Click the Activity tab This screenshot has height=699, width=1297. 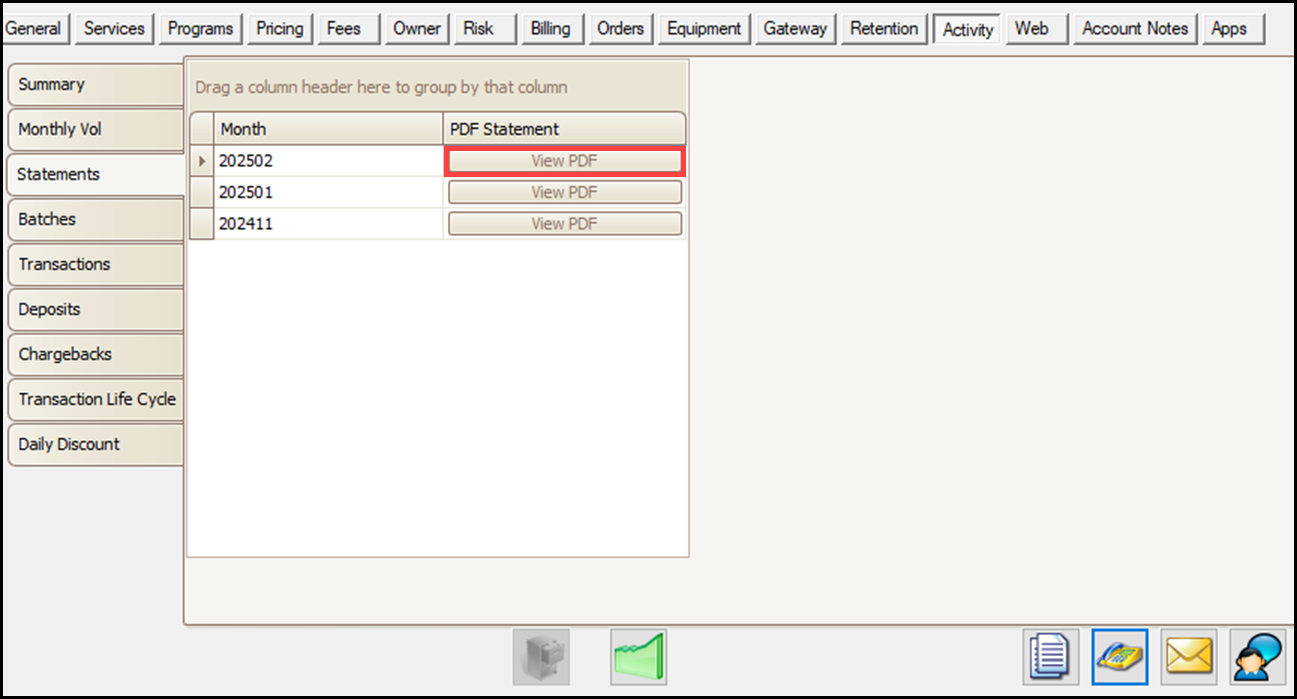point(968,29)
